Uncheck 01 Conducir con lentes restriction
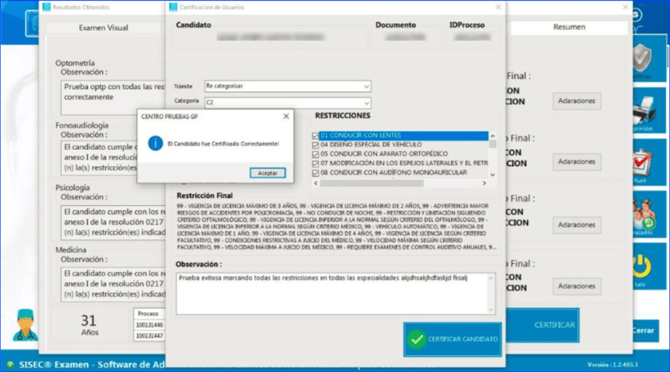670x372 pixels. [x=315, y=136]
